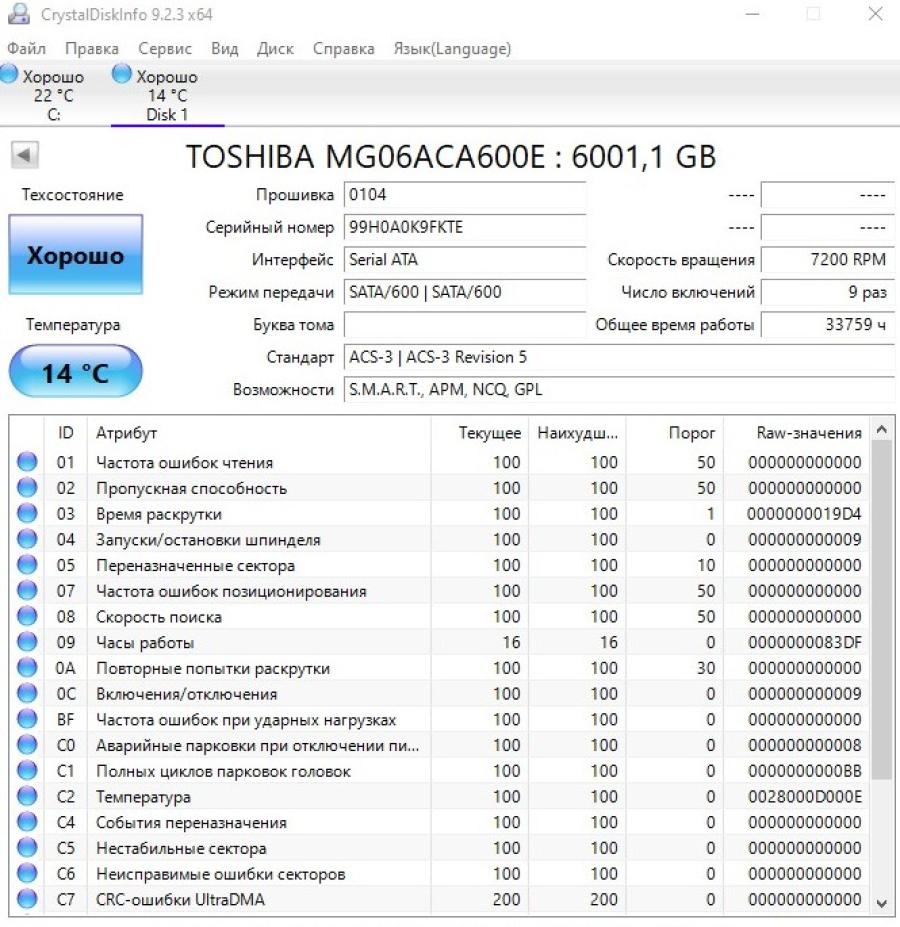Click the Disk 1 health status circle
Image resolution: width=900 pixels, height=927 pixels.
click(x=121, y=72)
